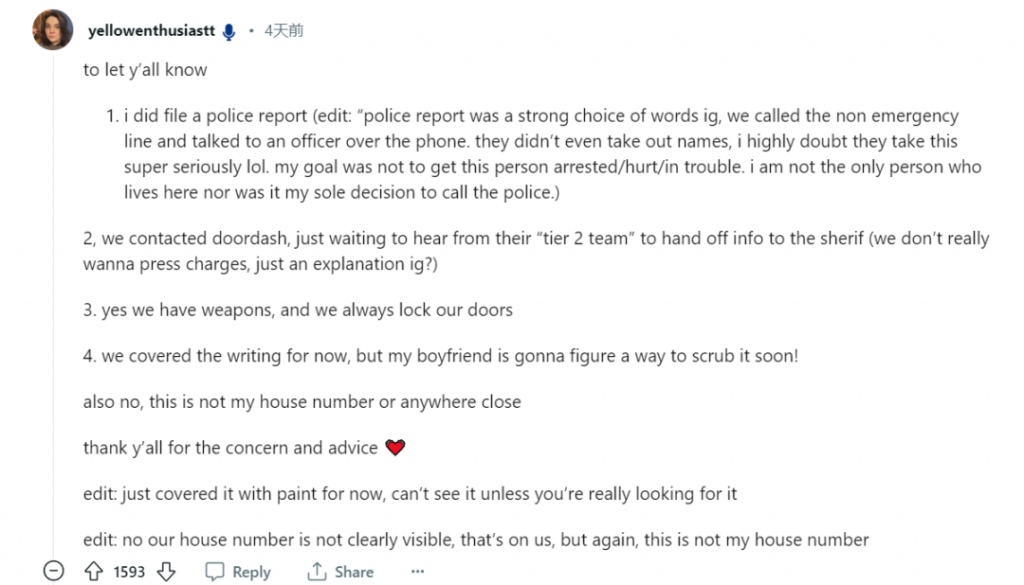Downvote the comment
Viewport: 1024px width, 585px height.
(167, 571)
